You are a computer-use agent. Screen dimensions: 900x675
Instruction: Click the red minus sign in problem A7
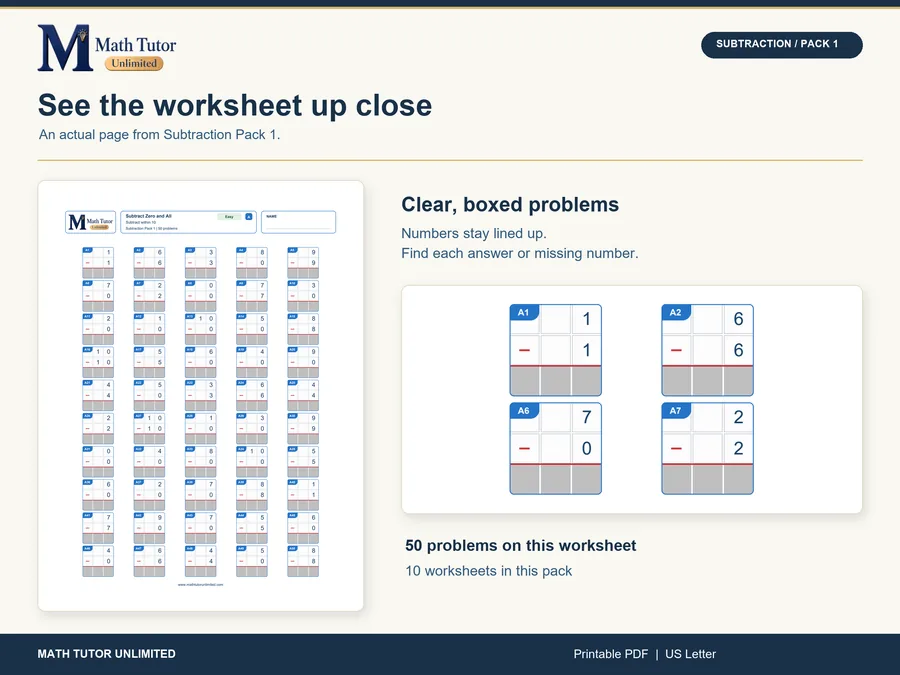pos(676,448)
